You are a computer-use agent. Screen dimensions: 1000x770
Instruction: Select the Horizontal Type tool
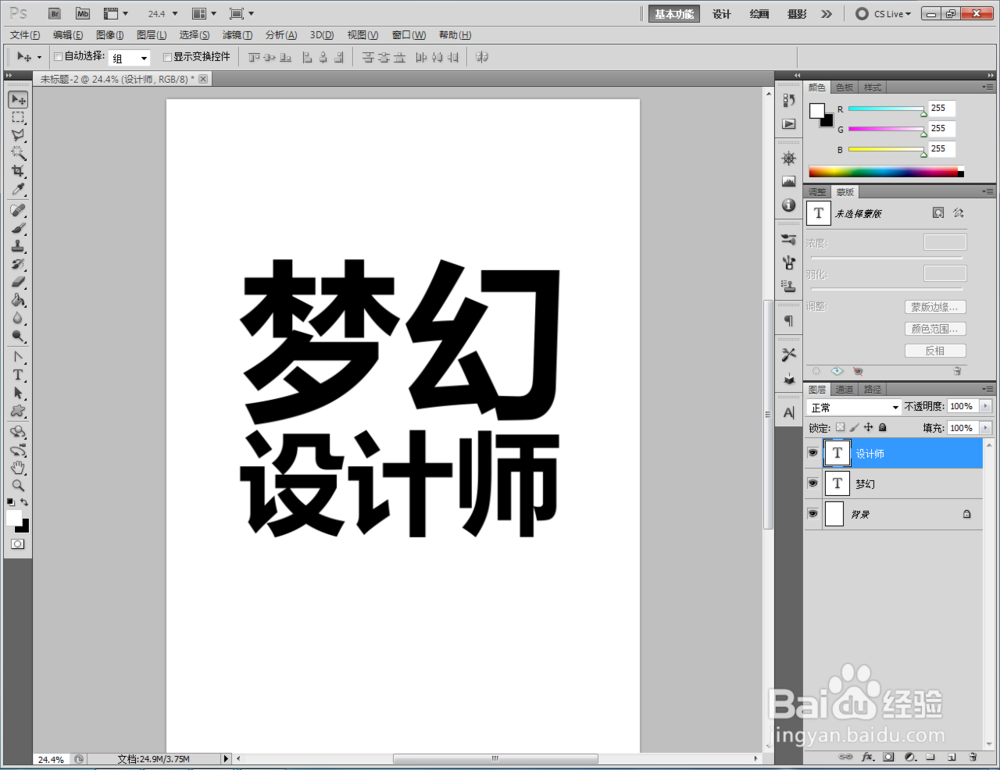(18, 374)
